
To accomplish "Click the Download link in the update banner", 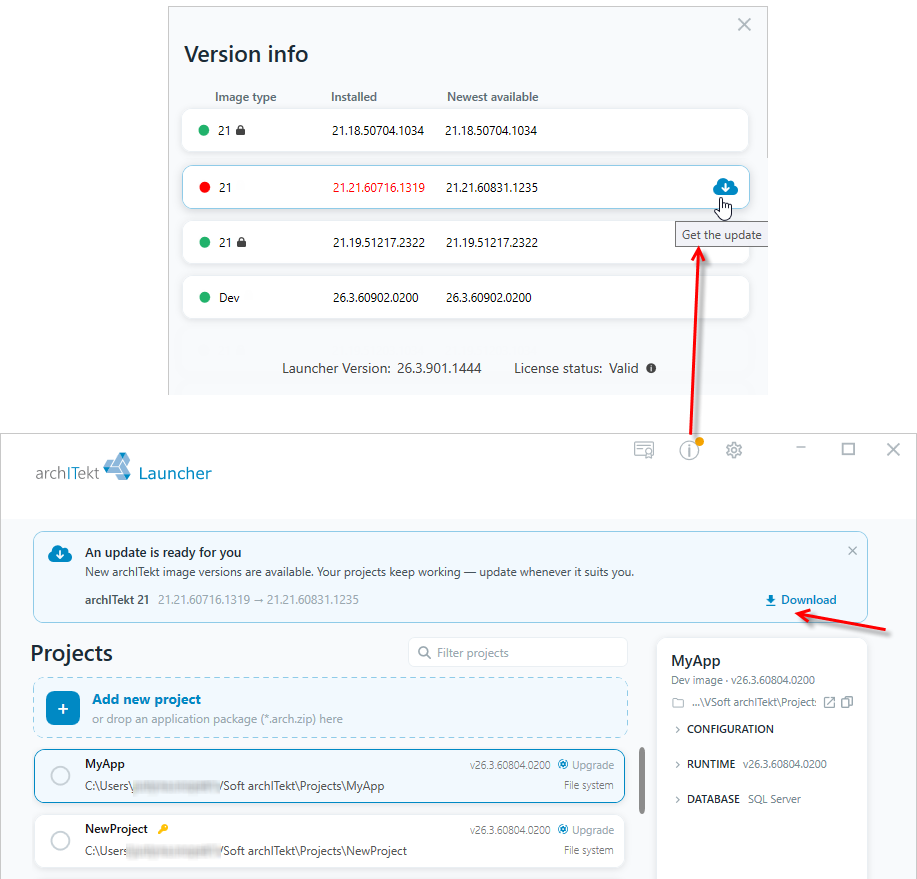I will (x=801, y=600).
